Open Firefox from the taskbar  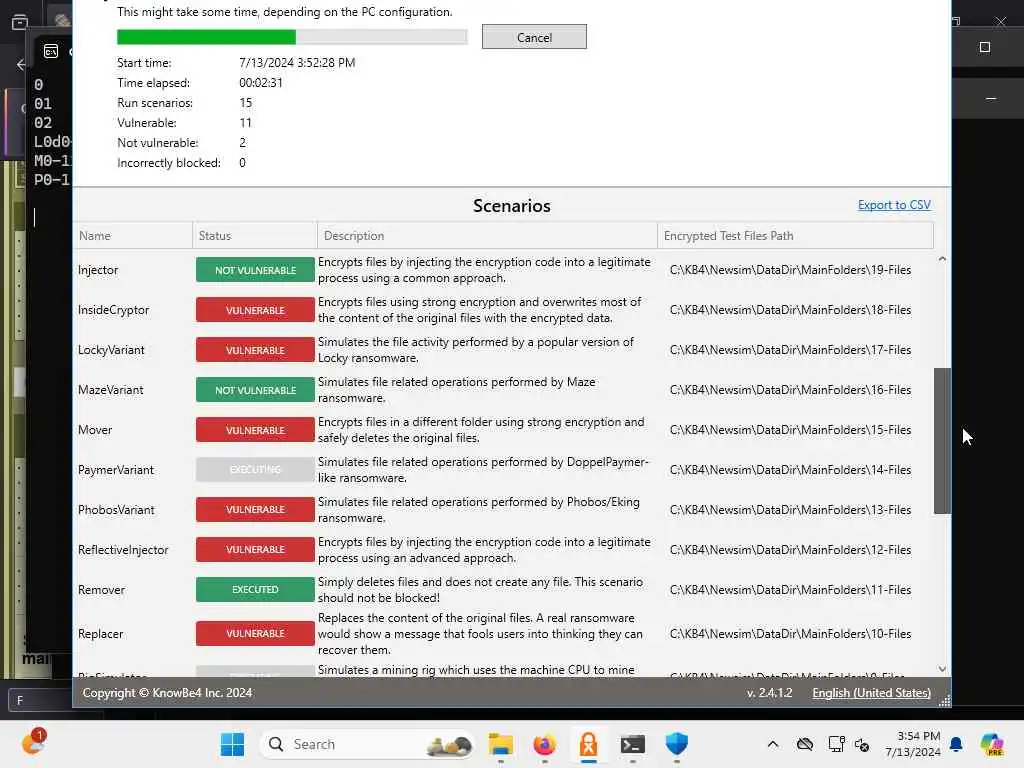[x=545, y=744]
